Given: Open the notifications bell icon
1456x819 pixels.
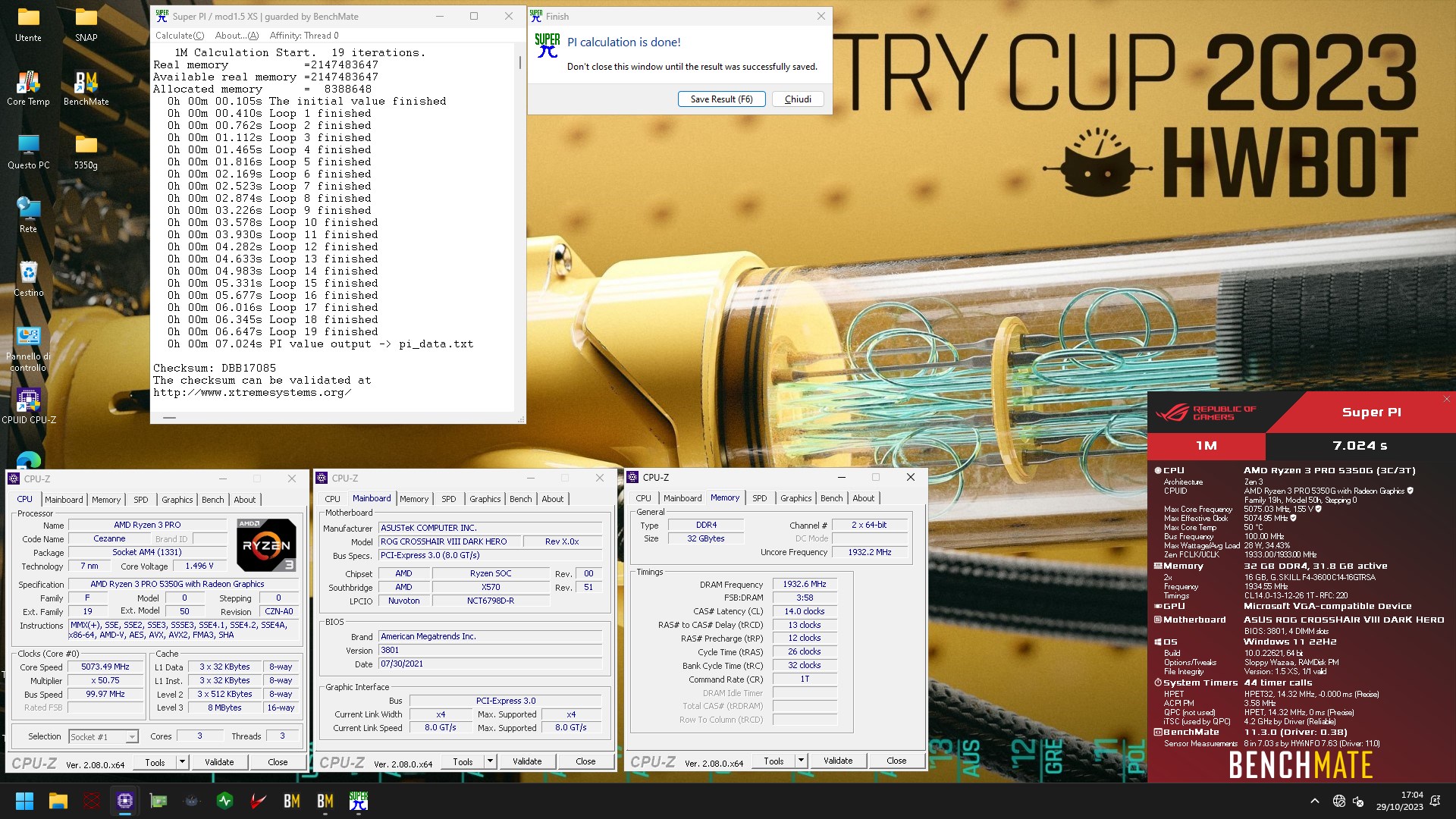Looking at the screenshot, I should coord(1435,801).
